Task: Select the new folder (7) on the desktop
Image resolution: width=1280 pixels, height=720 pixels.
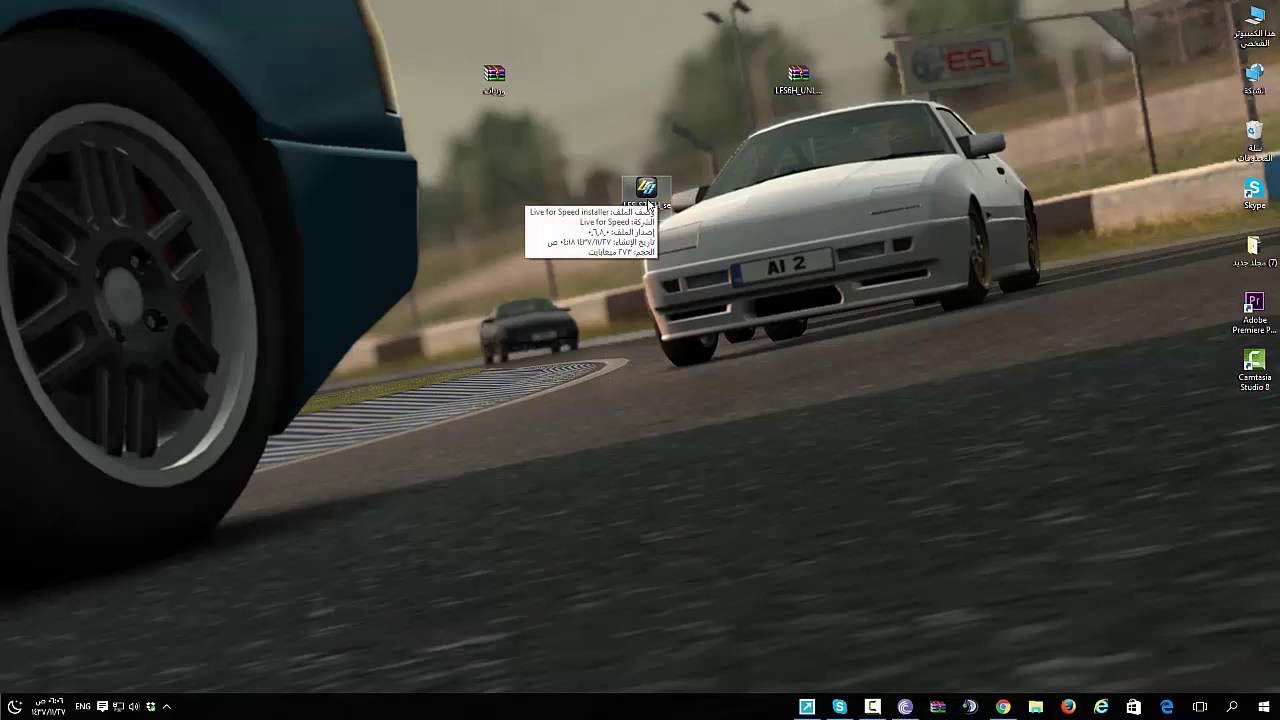Action: click(x=1254, y=251)
